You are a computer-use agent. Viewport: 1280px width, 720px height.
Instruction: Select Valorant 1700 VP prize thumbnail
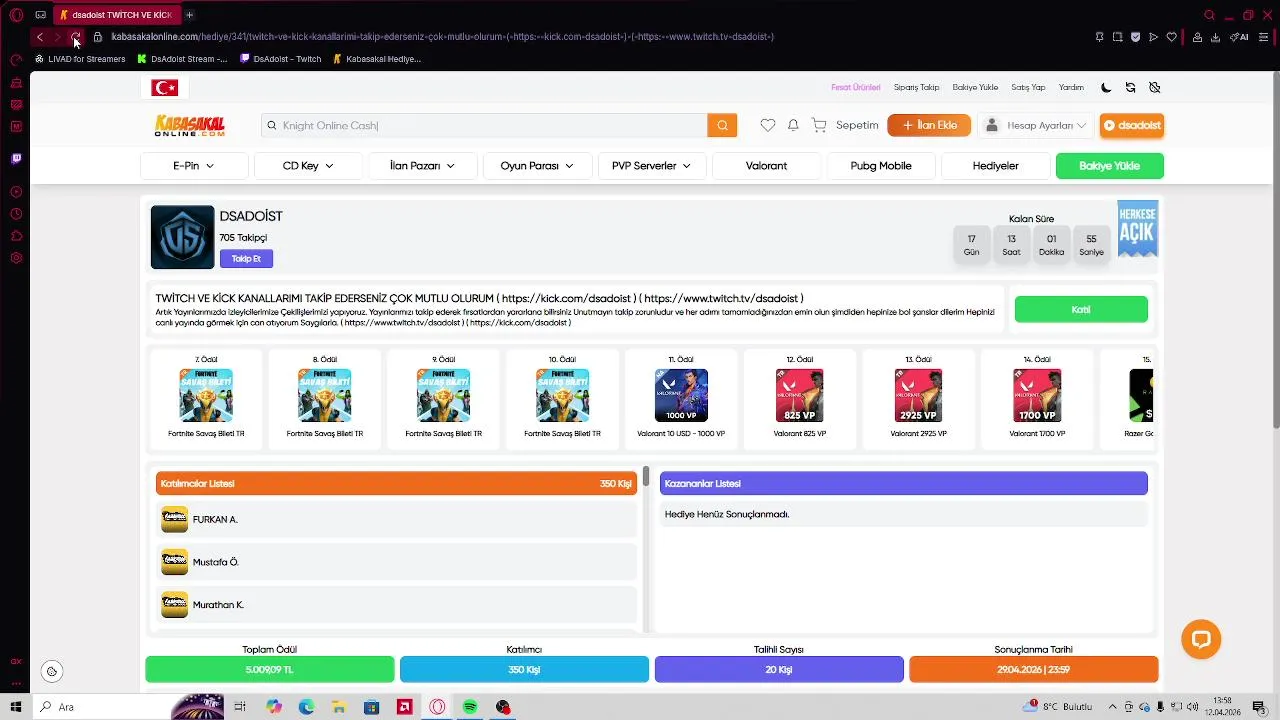[x=1037, y=396]
